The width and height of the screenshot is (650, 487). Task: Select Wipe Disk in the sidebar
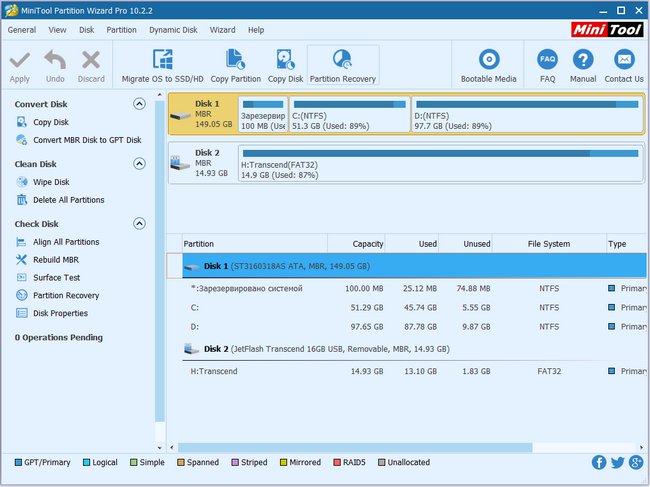pos(51,182)
